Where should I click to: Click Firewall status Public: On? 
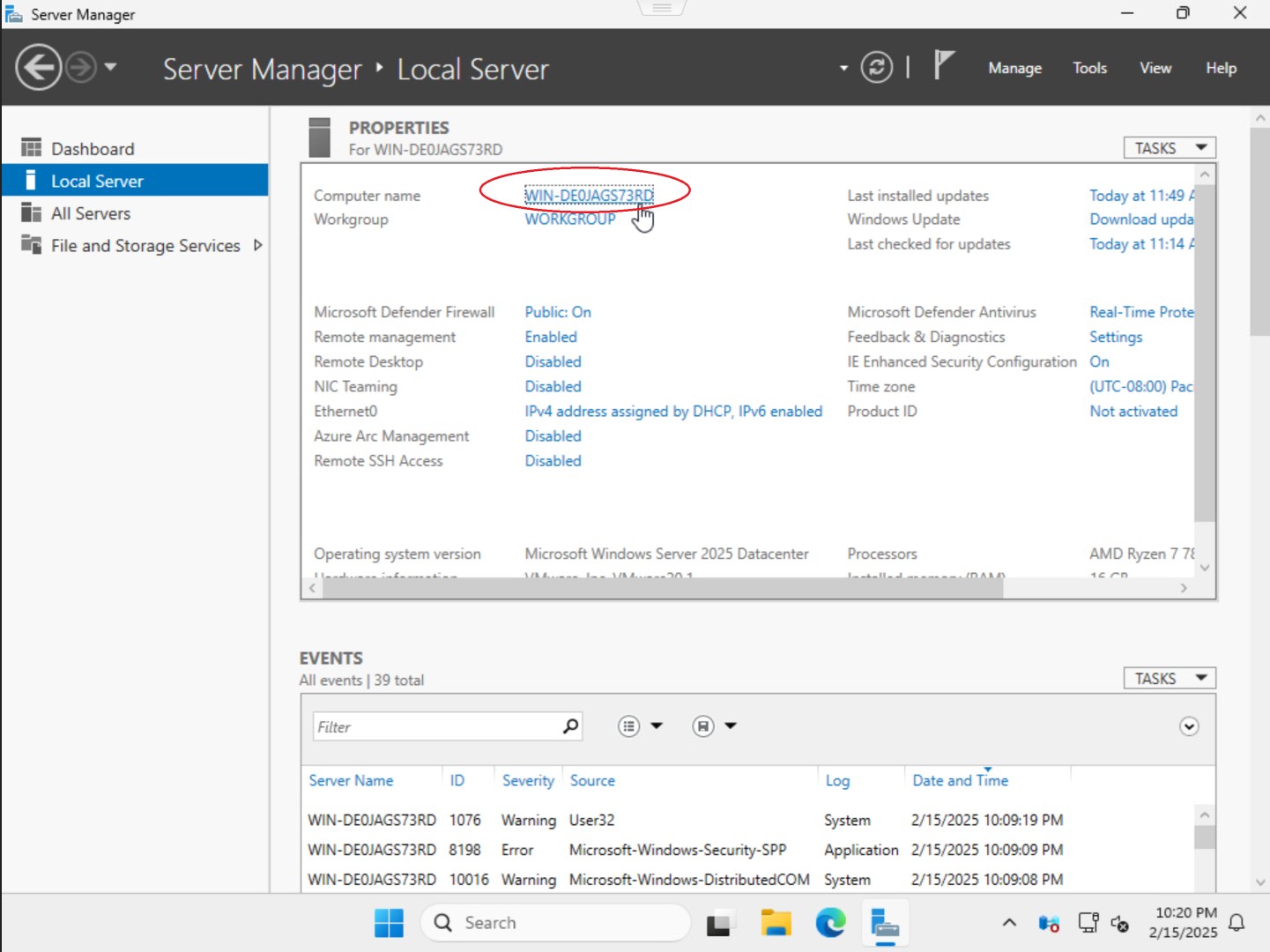(x=558, y=312)
